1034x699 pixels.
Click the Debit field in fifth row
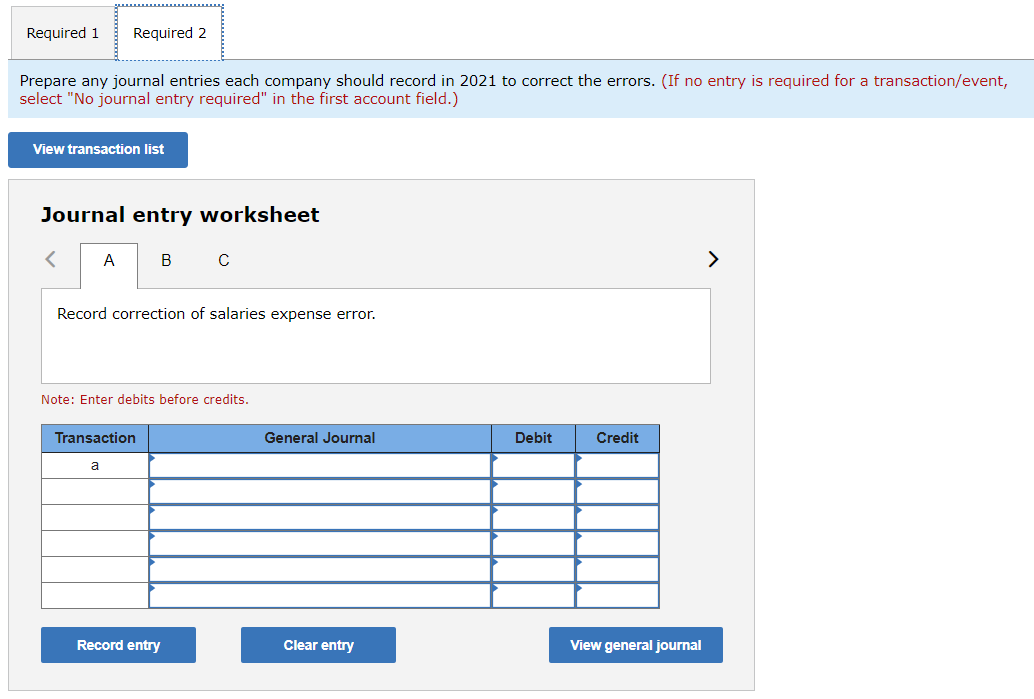(x=533, y=570)
